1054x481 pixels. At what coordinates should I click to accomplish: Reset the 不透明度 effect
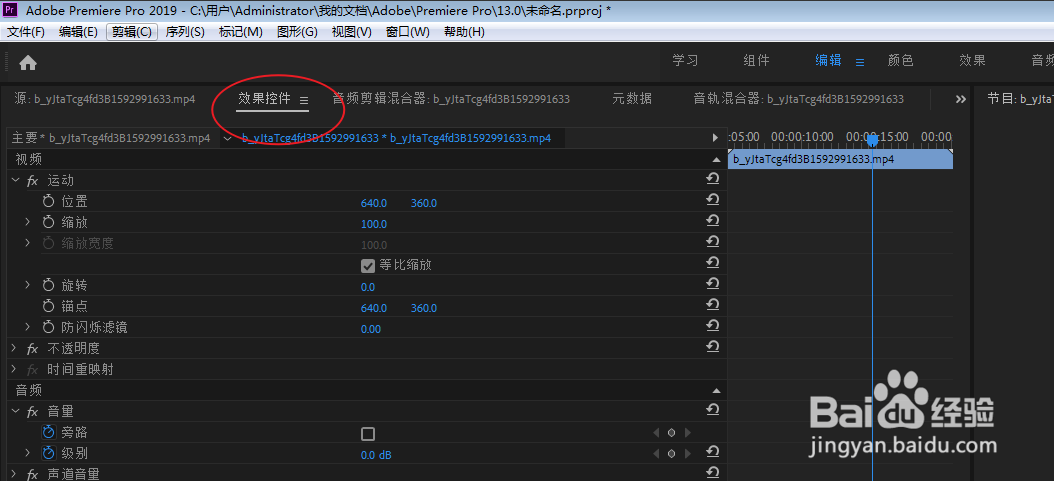(713, 346)
